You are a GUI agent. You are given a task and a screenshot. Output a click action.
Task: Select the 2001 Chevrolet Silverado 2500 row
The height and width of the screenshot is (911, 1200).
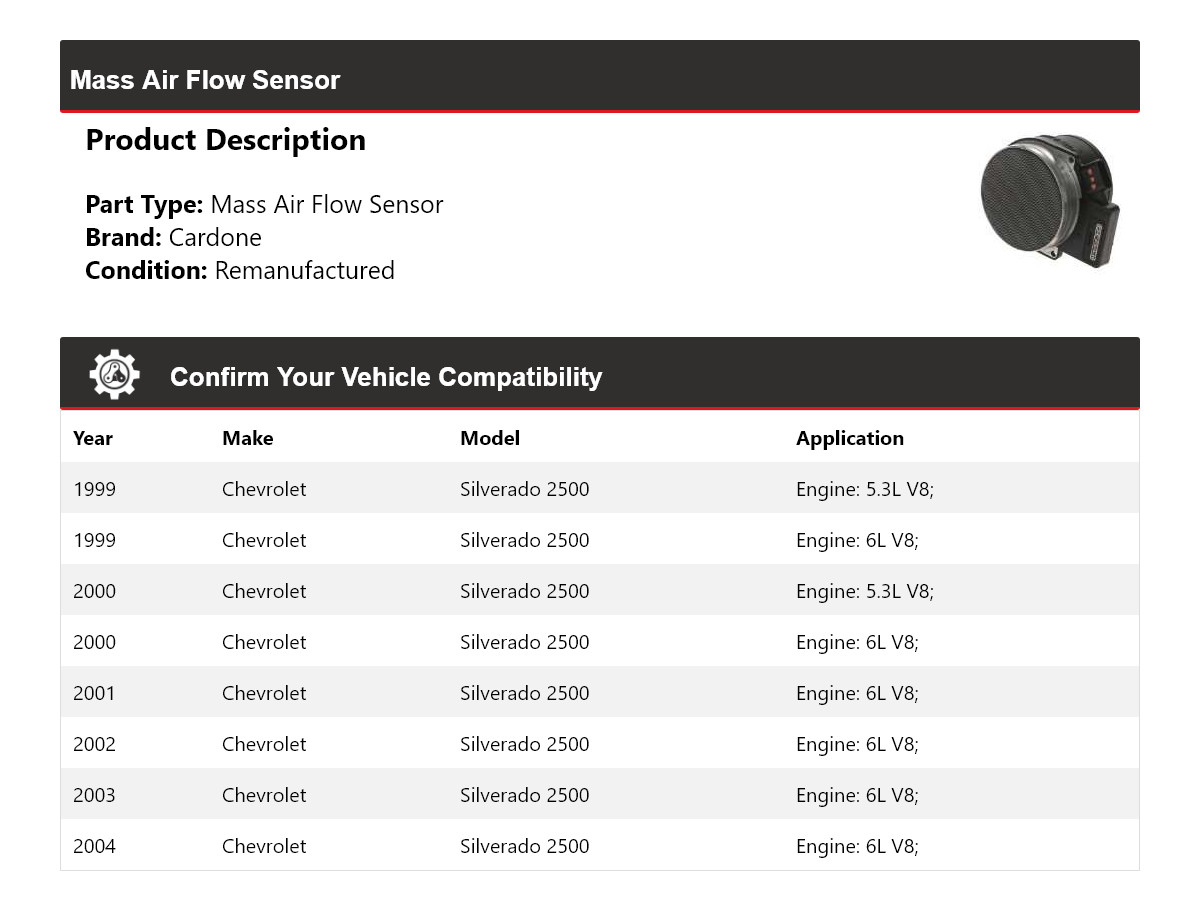599,693
